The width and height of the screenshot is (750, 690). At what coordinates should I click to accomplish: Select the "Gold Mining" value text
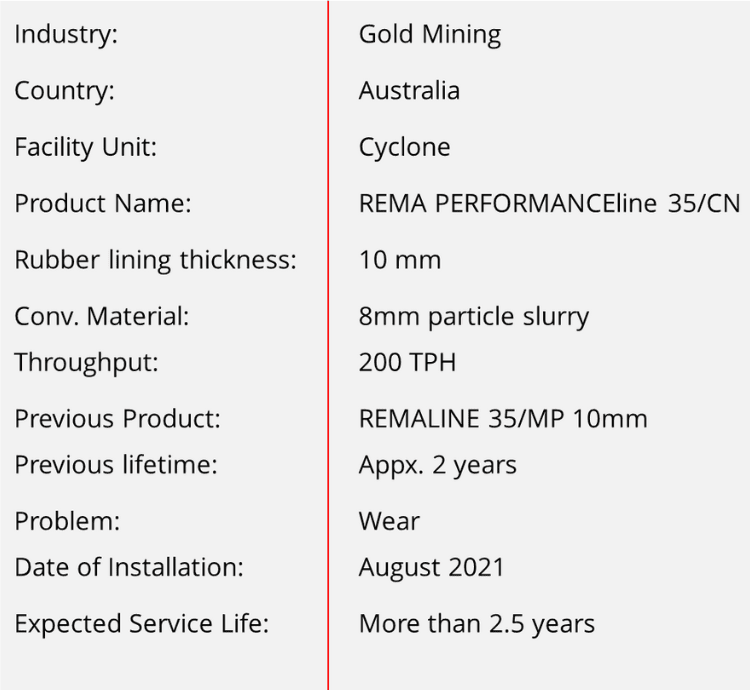coord(430,34)
